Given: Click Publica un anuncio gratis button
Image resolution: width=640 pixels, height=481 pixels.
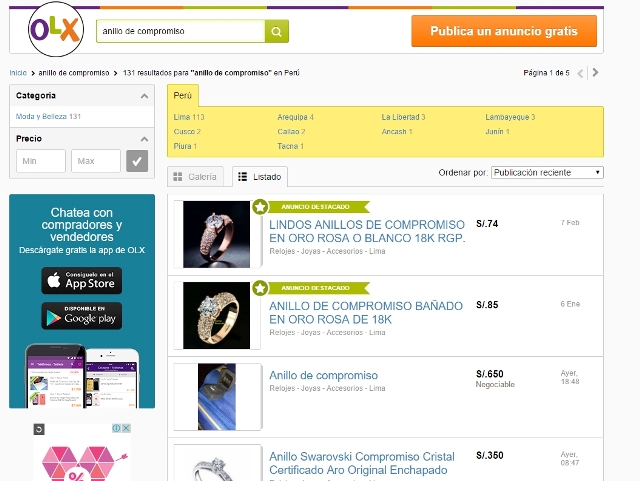Looking at the screenshot, I should click(503, 31).
